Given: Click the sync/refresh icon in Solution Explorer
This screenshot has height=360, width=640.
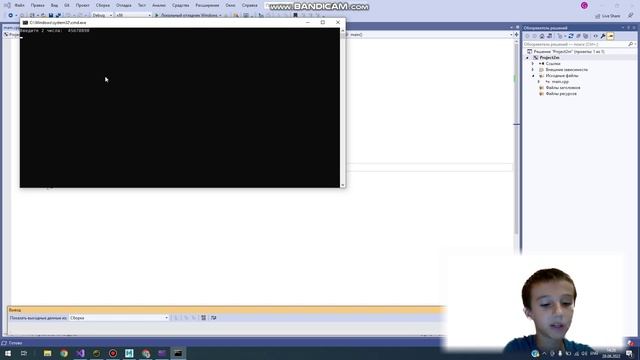Looking at the screenshot, I should click(571, 36).
